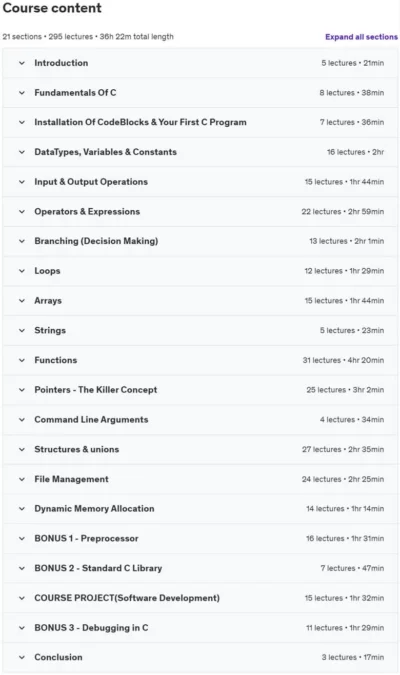Click the chevron beside Arrays

click(22, 300)
